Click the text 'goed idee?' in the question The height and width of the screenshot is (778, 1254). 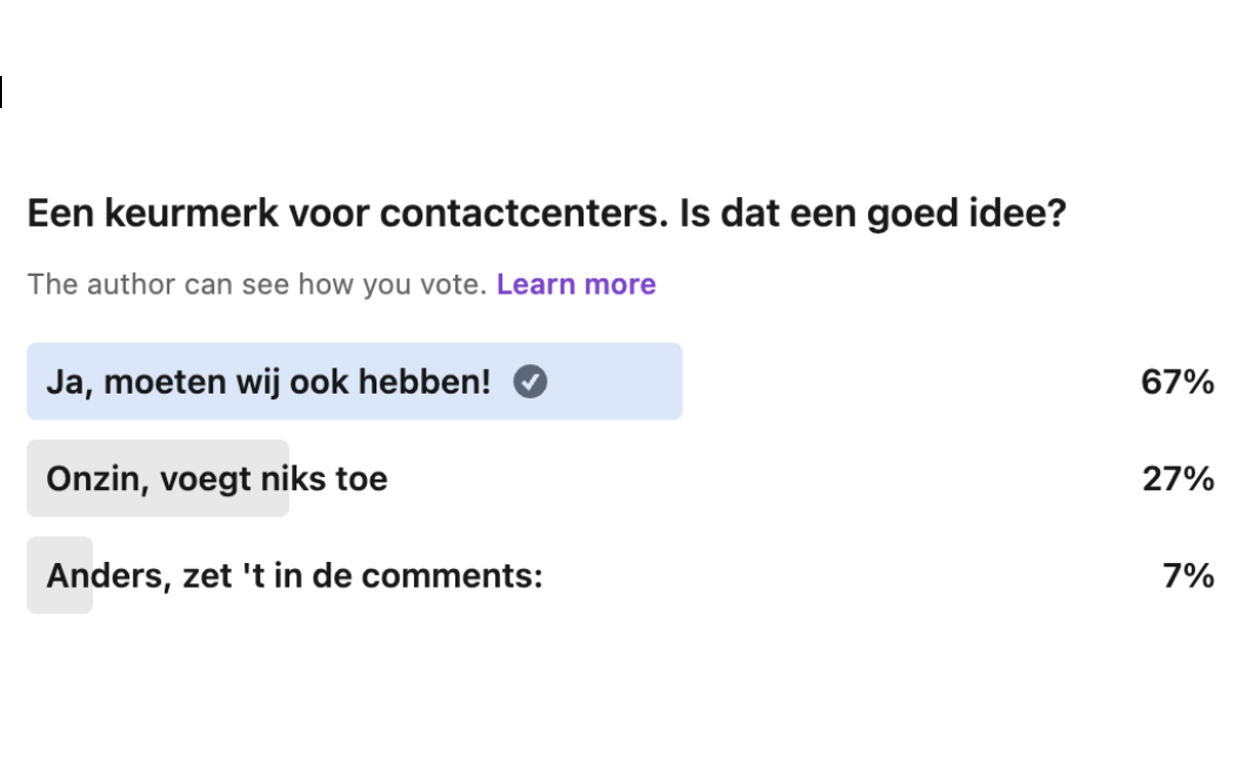(x=967, y=214)
